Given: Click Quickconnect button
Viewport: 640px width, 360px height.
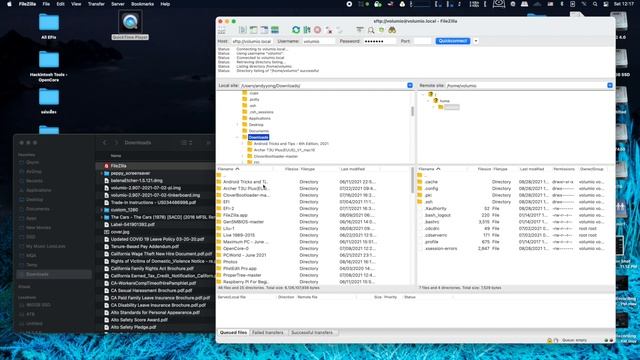Looking at the screenshot, I should [x=453, y=41].
